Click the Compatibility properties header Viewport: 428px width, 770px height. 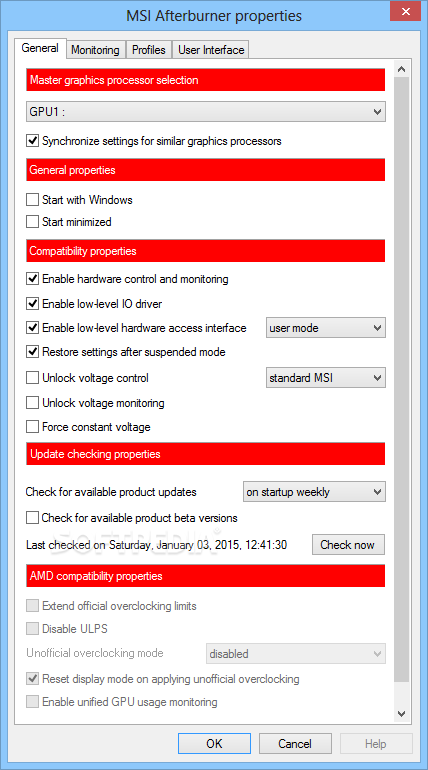(206, 251)
